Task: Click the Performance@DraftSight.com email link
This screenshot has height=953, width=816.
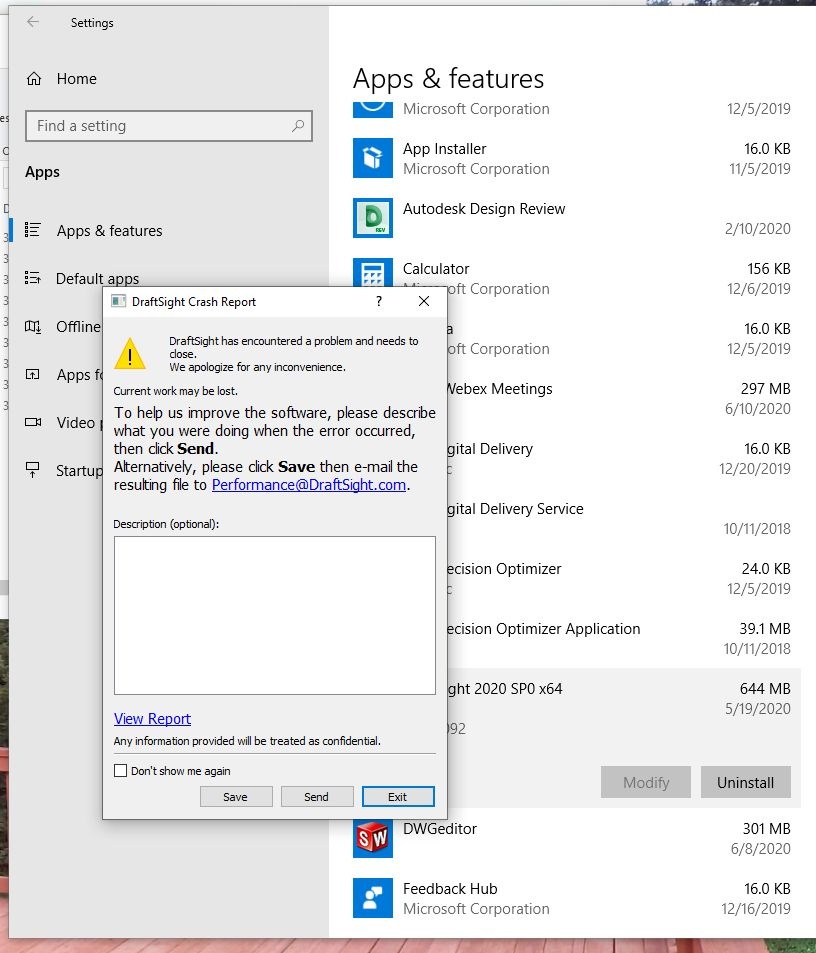Action: point(309,484)
